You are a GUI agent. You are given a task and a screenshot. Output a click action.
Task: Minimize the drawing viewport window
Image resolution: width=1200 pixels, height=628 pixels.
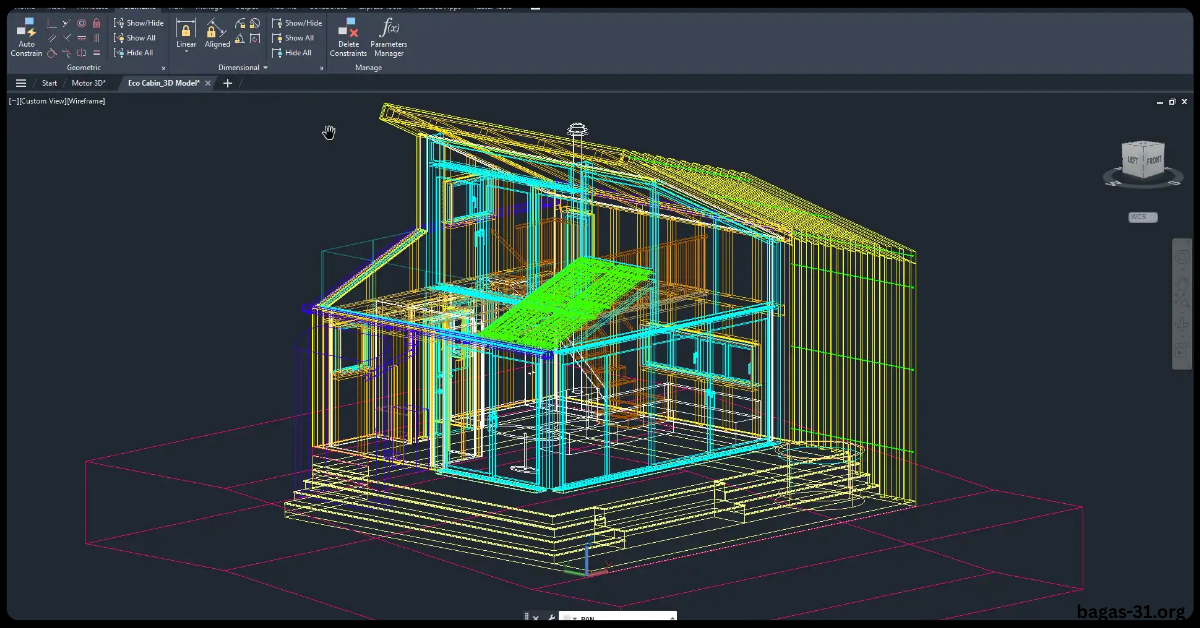pyautogui.click(x=1160, y=102)
